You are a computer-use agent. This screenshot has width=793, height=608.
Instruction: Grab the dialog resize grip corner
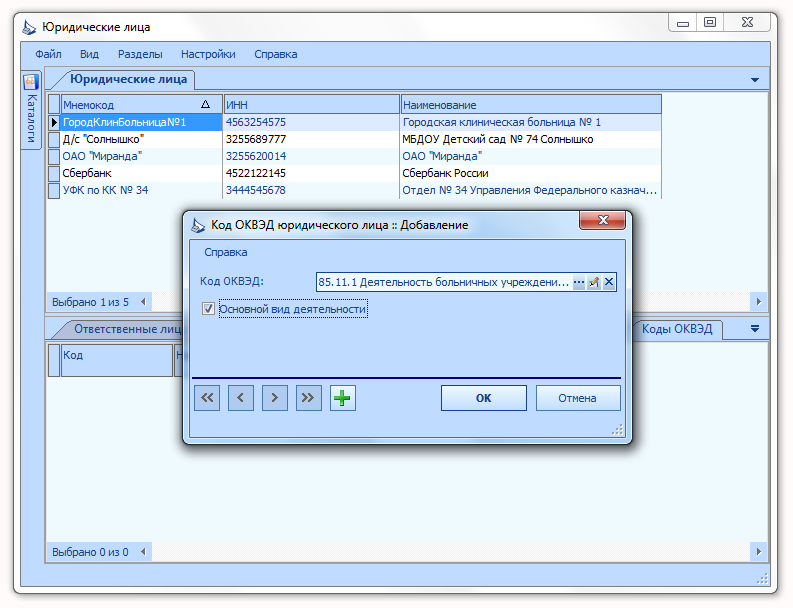click(x=618, y=429)
